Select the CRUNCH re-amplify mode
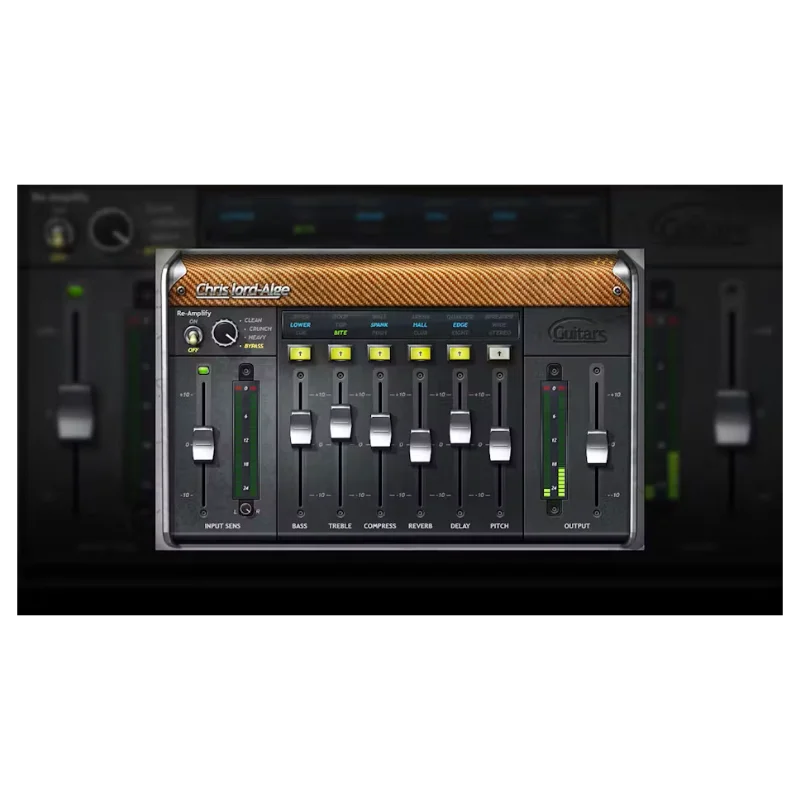 coord(260,329)
